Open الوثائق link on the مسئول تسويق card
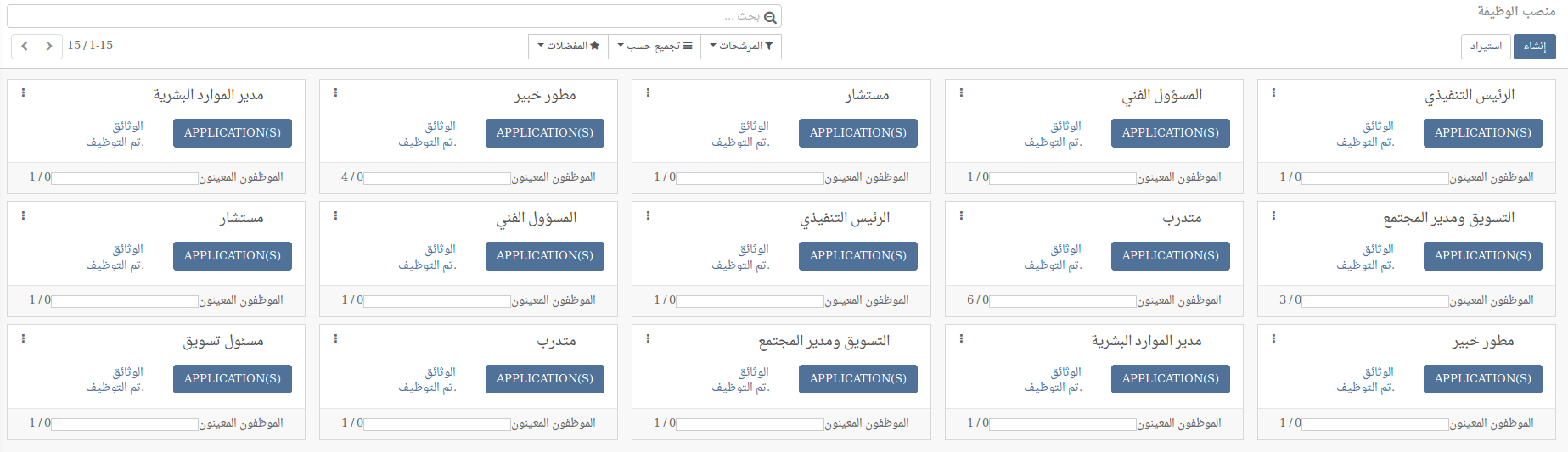 coord(127,371)
